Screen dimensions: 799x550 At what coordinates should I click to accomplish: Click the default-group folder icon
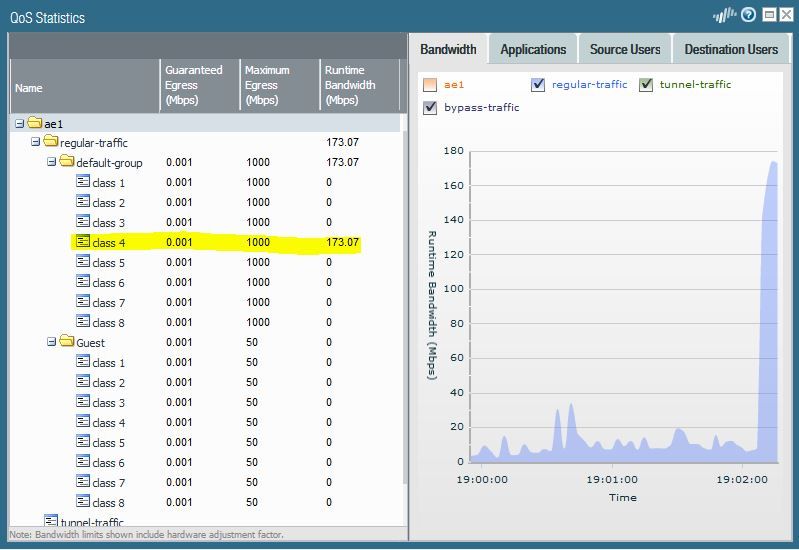click(x=66, y=163)
